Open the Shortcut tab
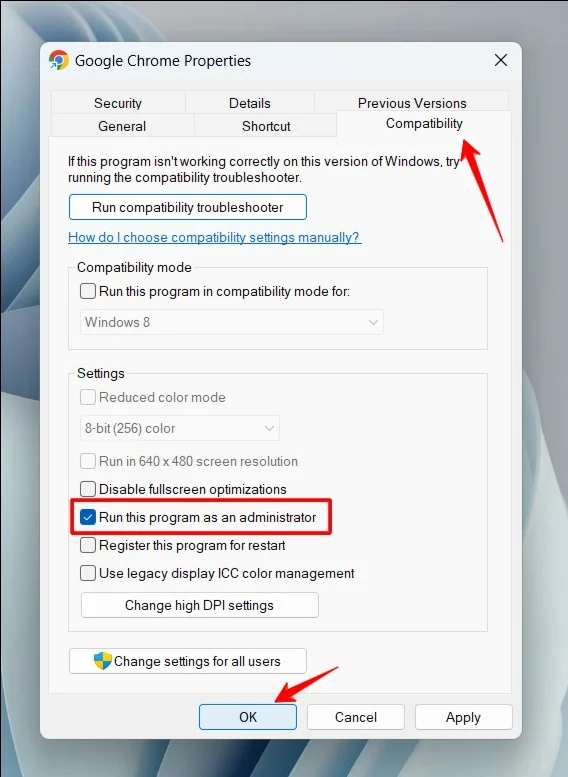568x777 pixels. (266, 126)
